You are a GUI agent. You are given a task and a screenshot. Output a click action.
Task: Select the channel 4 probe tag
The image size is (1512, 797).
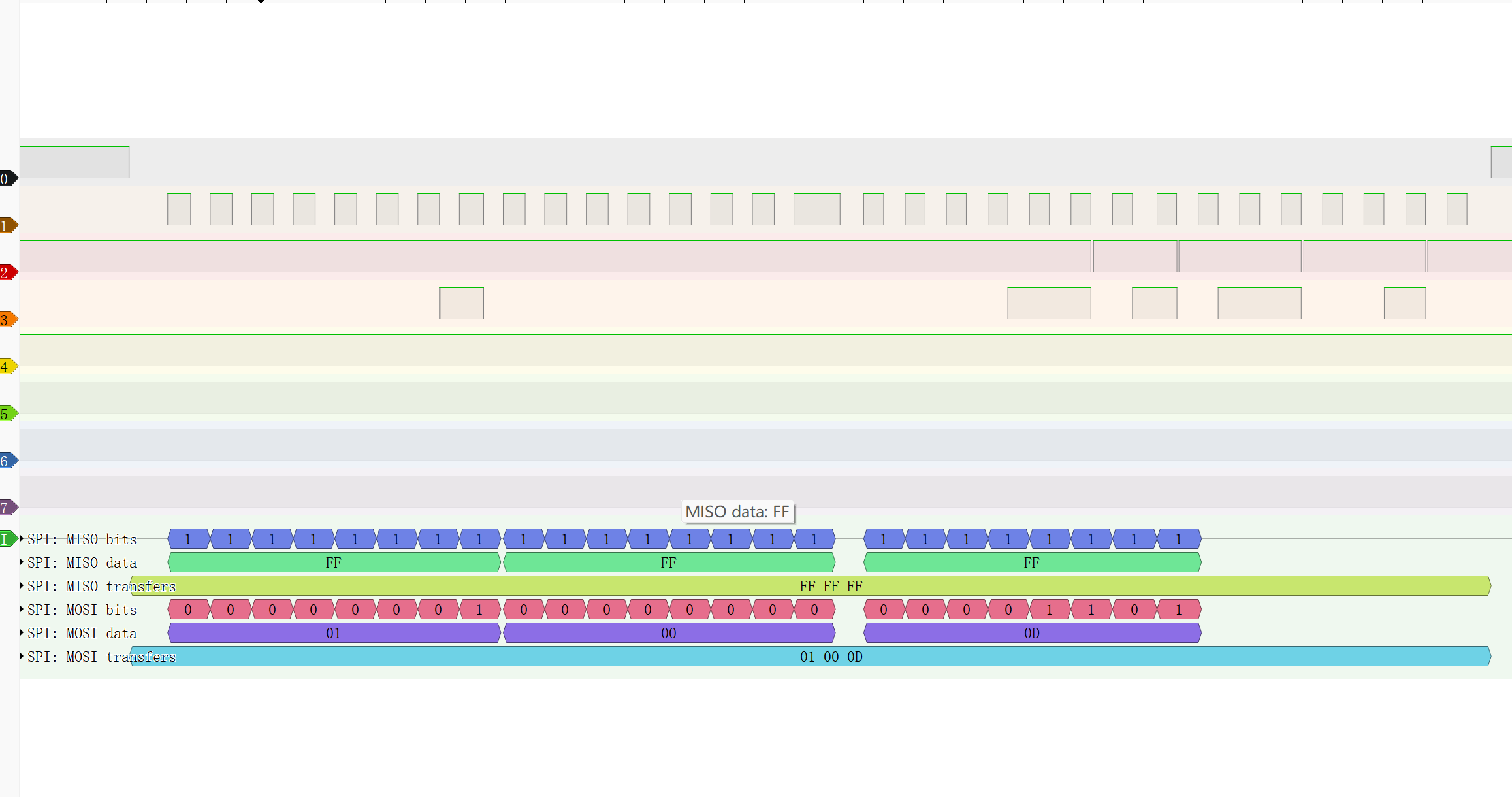pos(7,366)
